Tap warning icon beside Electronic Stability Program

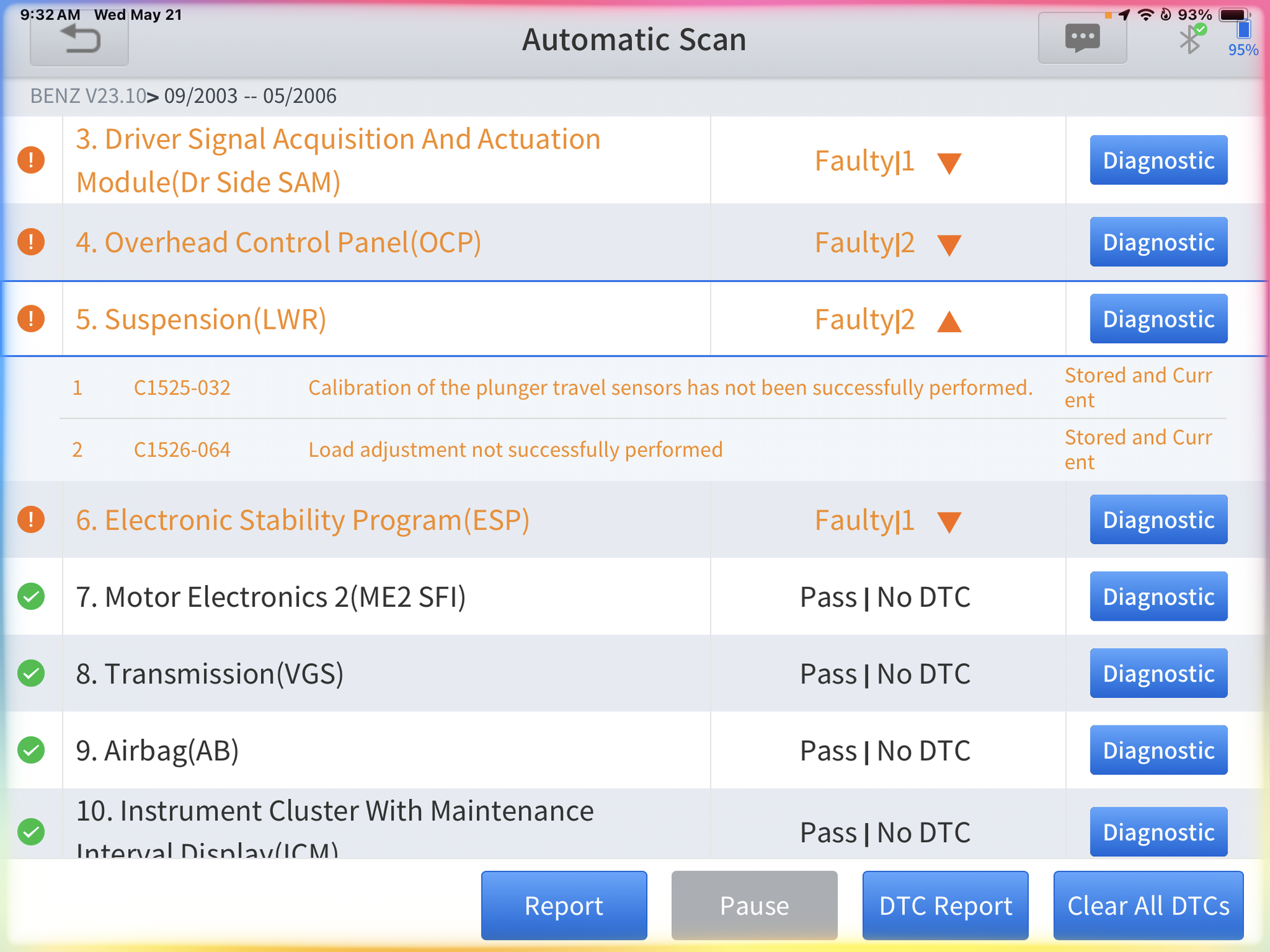pyautogui.click(x=31, y=520)
